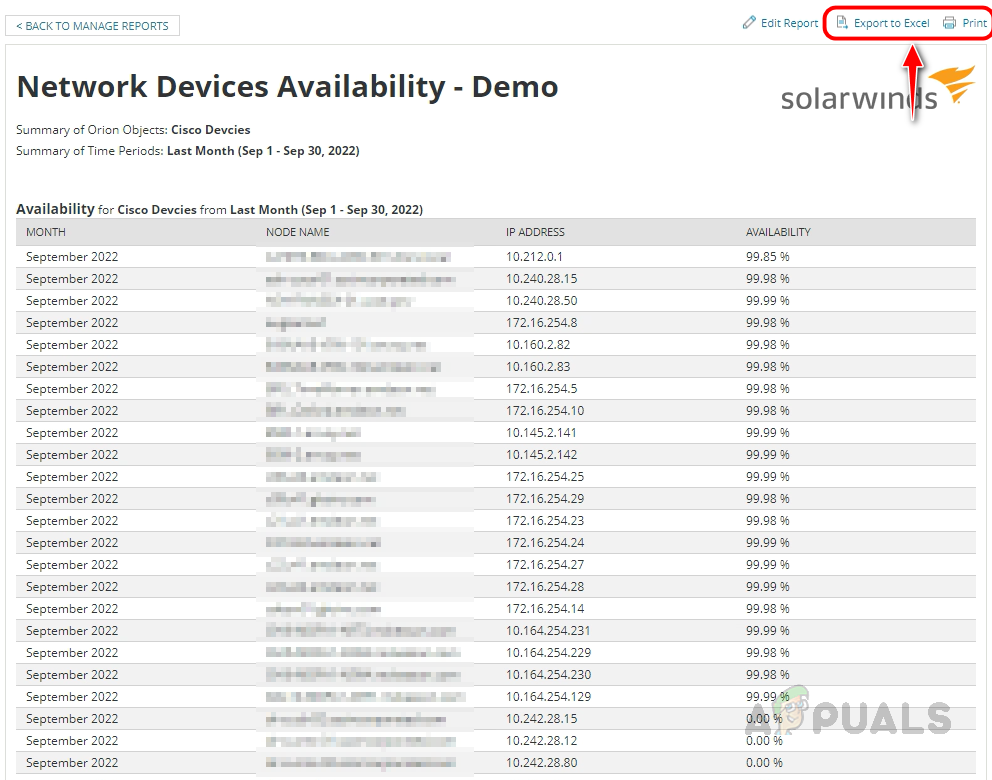Image resolution: width=992 pixels, height=780 pixels.
Task: Click the Print printer icon
Action: (x=949, y=23)
